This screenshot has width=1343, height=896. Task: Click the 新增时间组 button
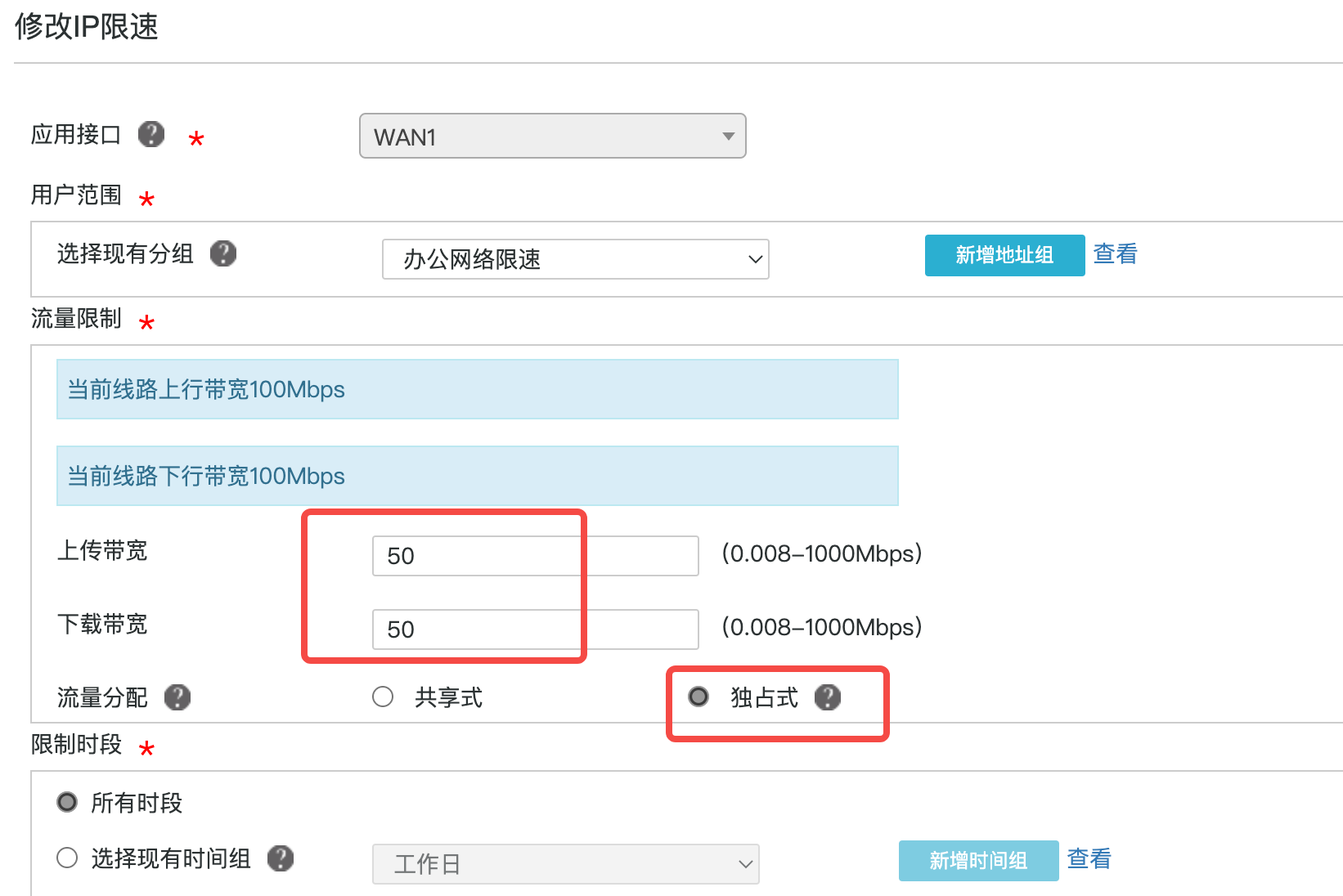point(978,861)
